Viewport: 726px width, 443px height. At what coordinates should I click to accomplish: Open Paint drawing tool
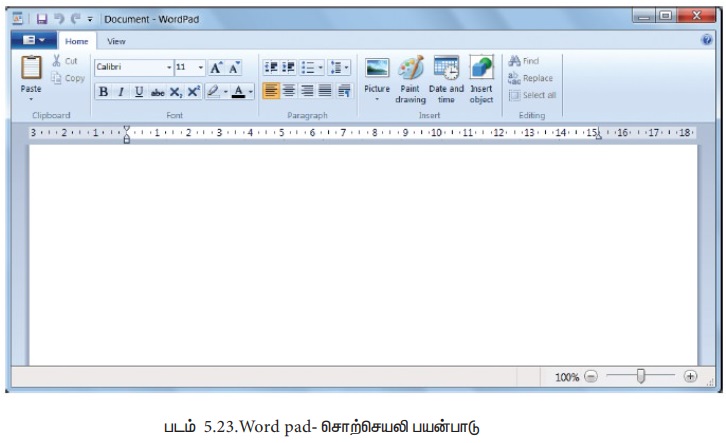[x=410, y=69]
